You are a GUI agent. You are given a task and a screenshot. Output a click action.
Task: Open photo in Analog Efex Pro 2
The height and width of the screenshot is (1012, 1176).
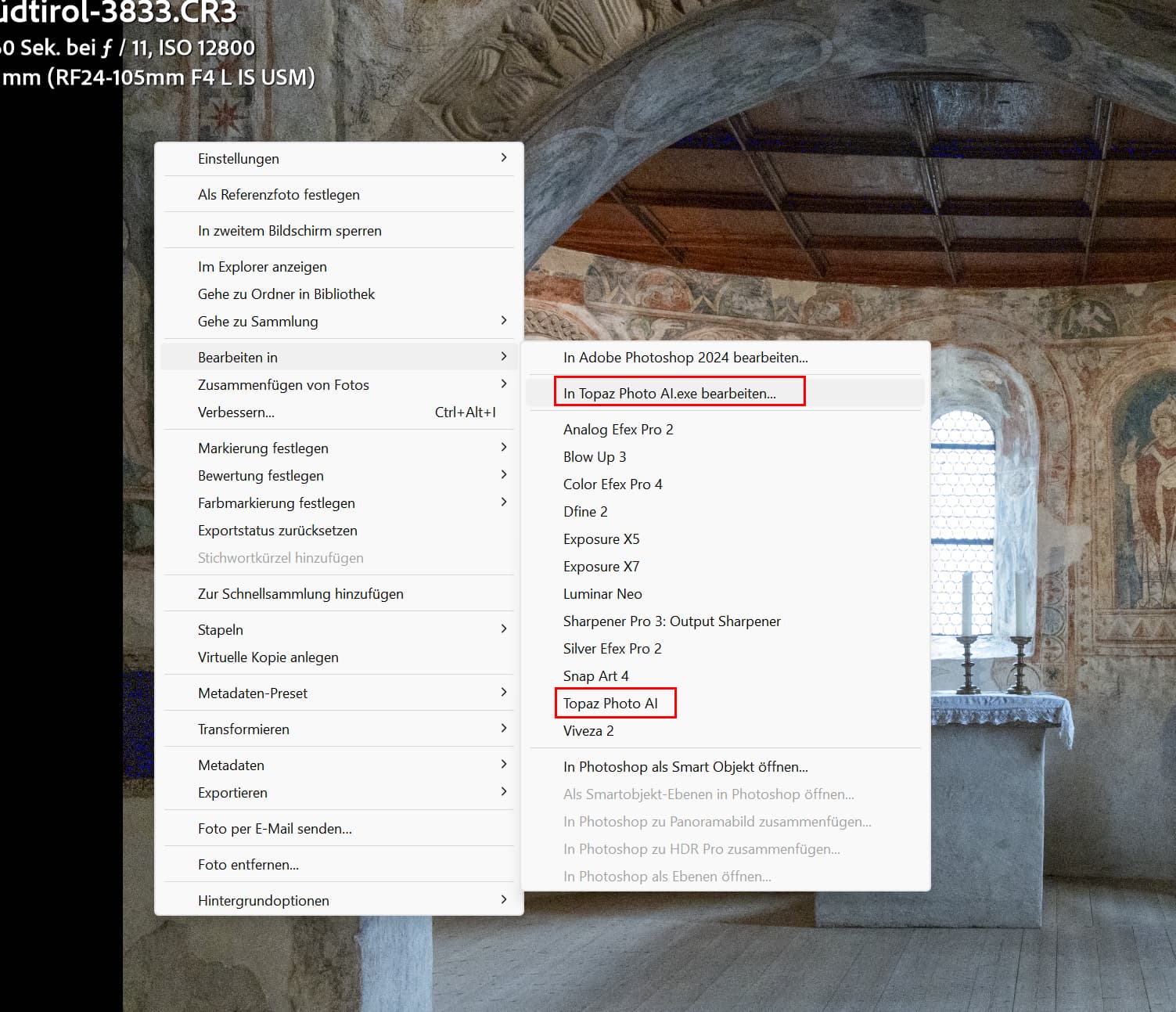click(618, 430)
